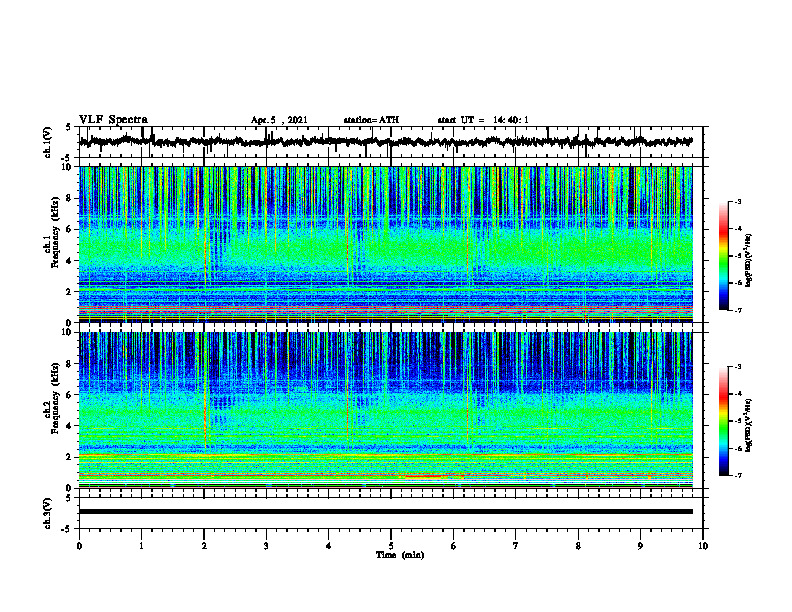Click time axis tick label "4"
Screen dimensions: 792x612
click(x=329, y=546)
